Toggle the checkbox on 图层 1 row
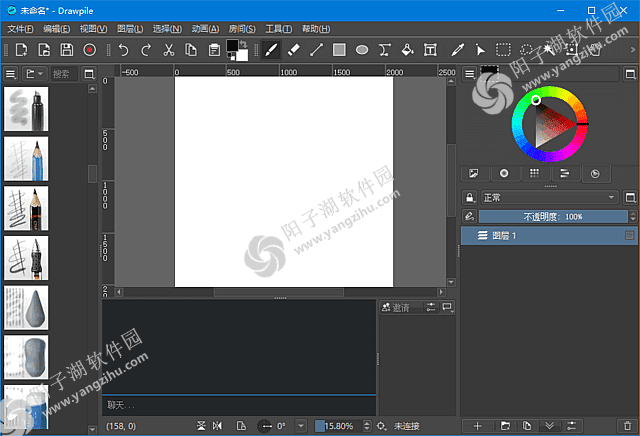The width and height of the screenshot is (640, 436). click(x=629, y=236)
